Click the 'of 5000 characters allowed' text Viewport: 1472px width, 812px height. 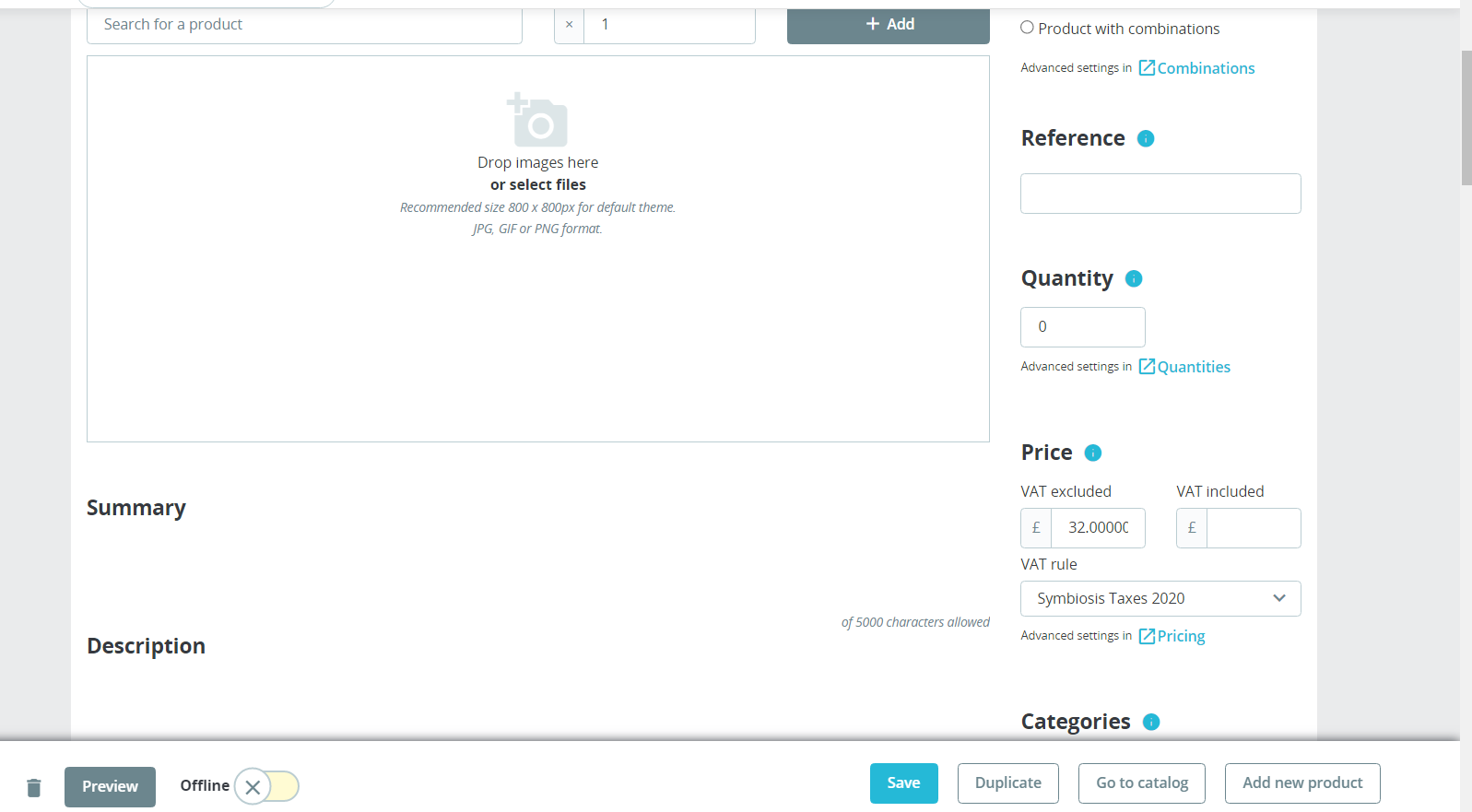[915, 622]
